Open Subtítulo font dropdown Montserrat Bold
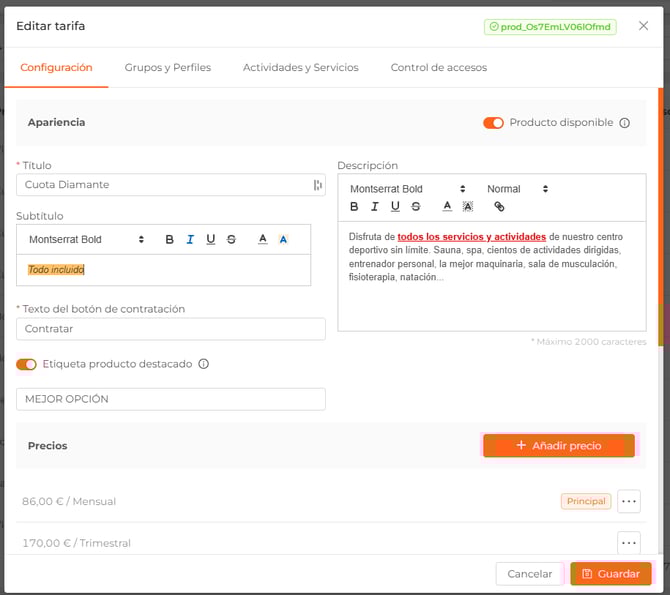This screenshot has height=595, width=670. (86, 240)
